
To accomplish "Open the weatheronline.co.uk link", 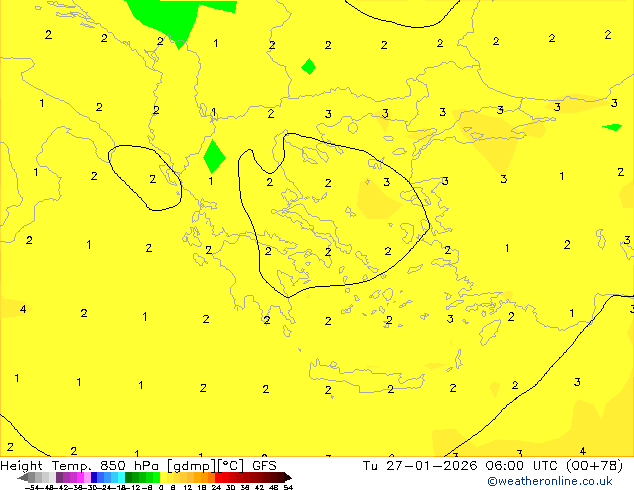I will click(550, 481).
